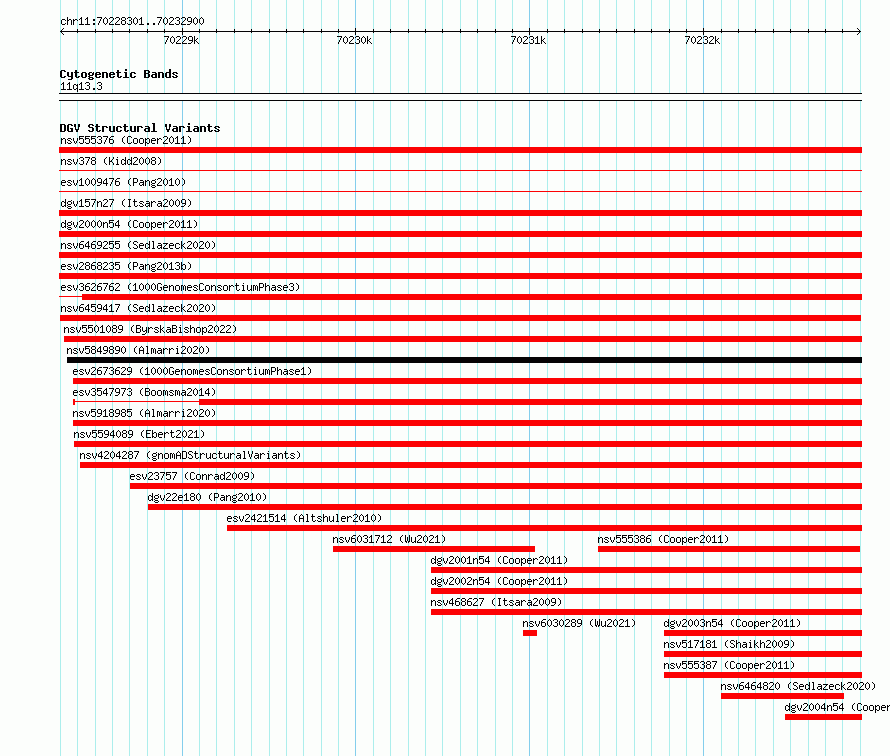This screenshot has height=756, width=890.
Task: Click the 70230k ruler marker
Action: point(354,40)
